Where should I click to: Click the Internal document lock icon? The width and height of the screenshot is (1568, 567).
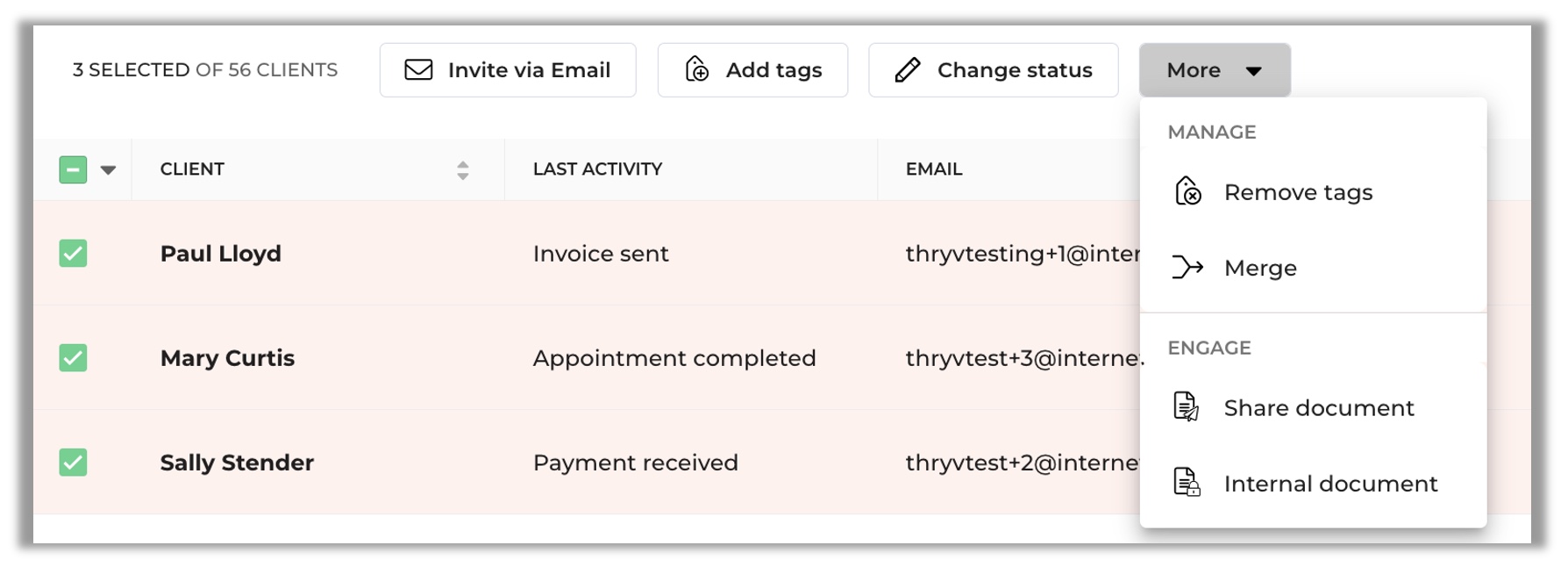click(x=1187, y=482)
